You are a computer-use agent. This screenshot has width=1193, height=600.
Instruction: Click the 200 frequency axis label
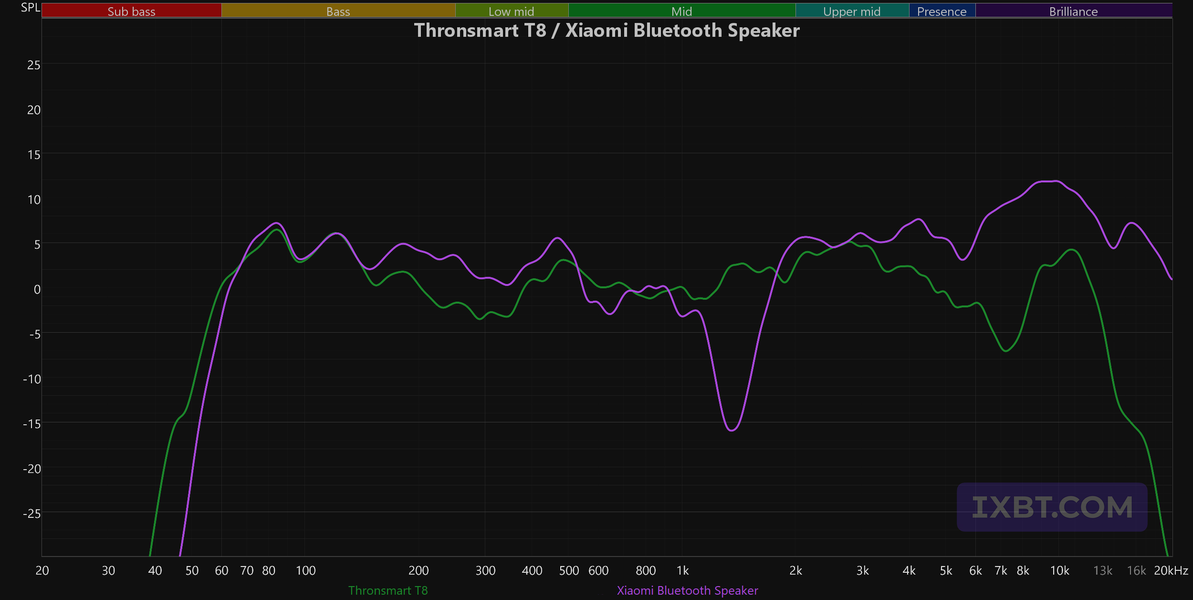(418, 570)
